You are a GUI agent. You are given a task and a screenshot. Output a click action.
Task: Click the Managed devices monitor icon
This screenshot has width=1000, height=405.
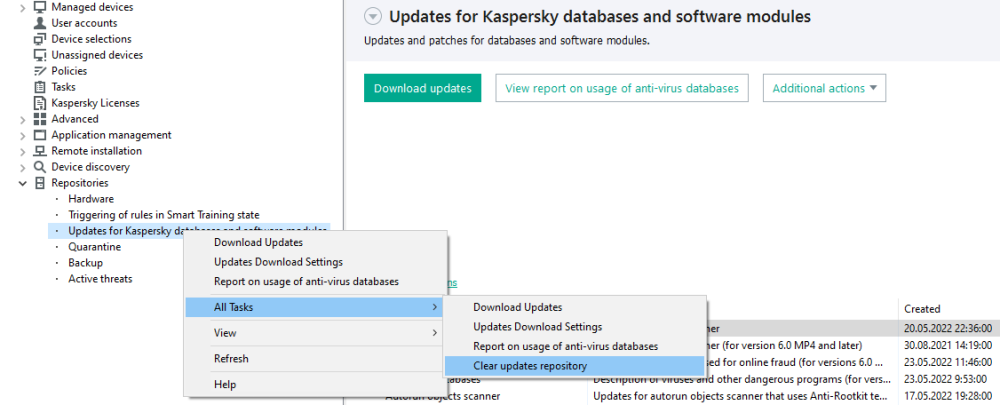click(40, 7)
